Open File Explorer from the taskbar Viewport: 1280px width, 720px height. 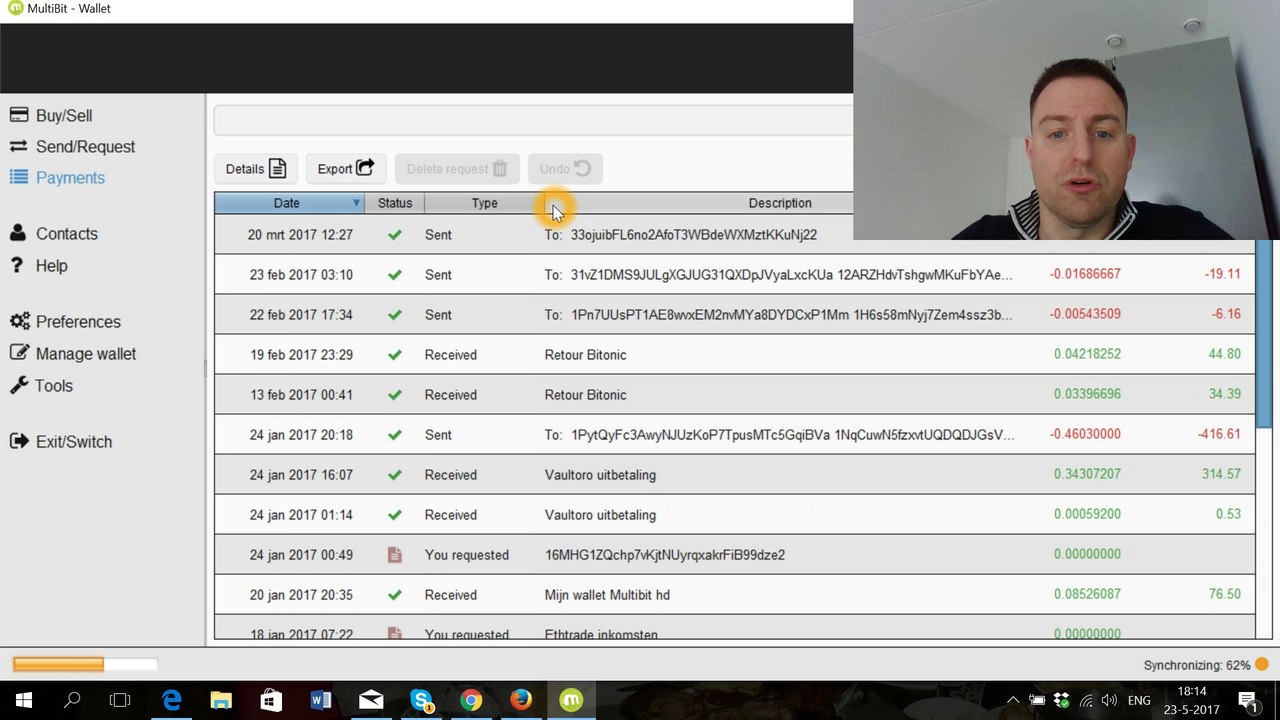221,700
